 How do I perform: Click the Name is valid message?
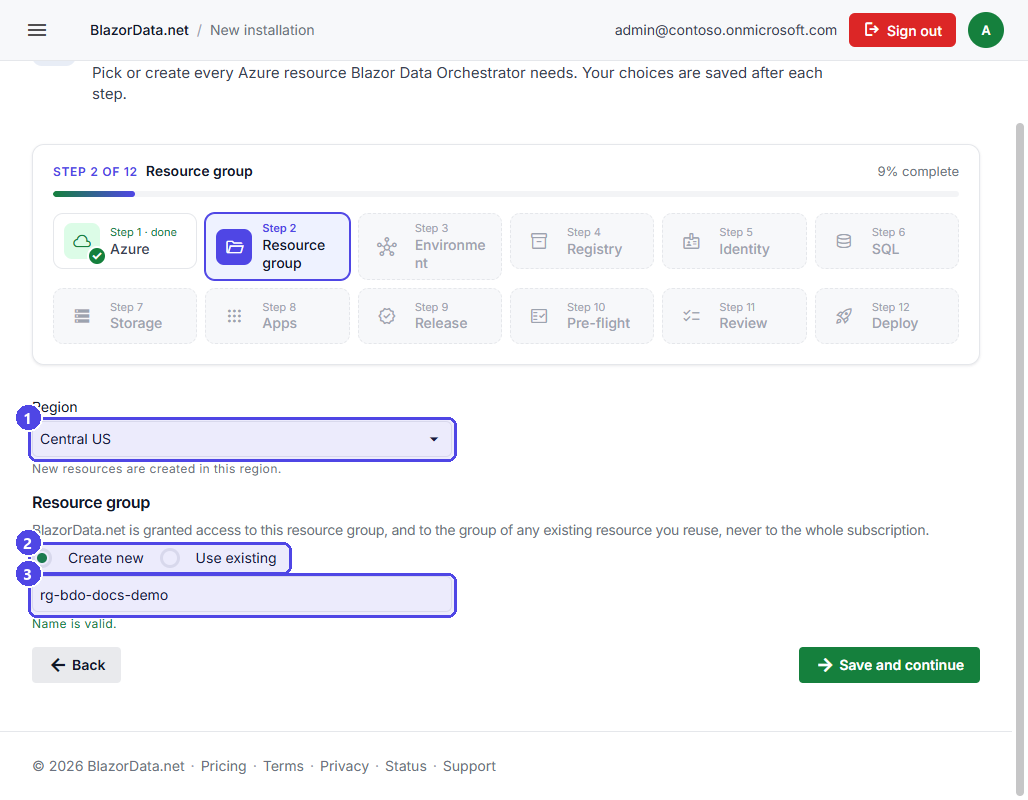click(74, 624)
